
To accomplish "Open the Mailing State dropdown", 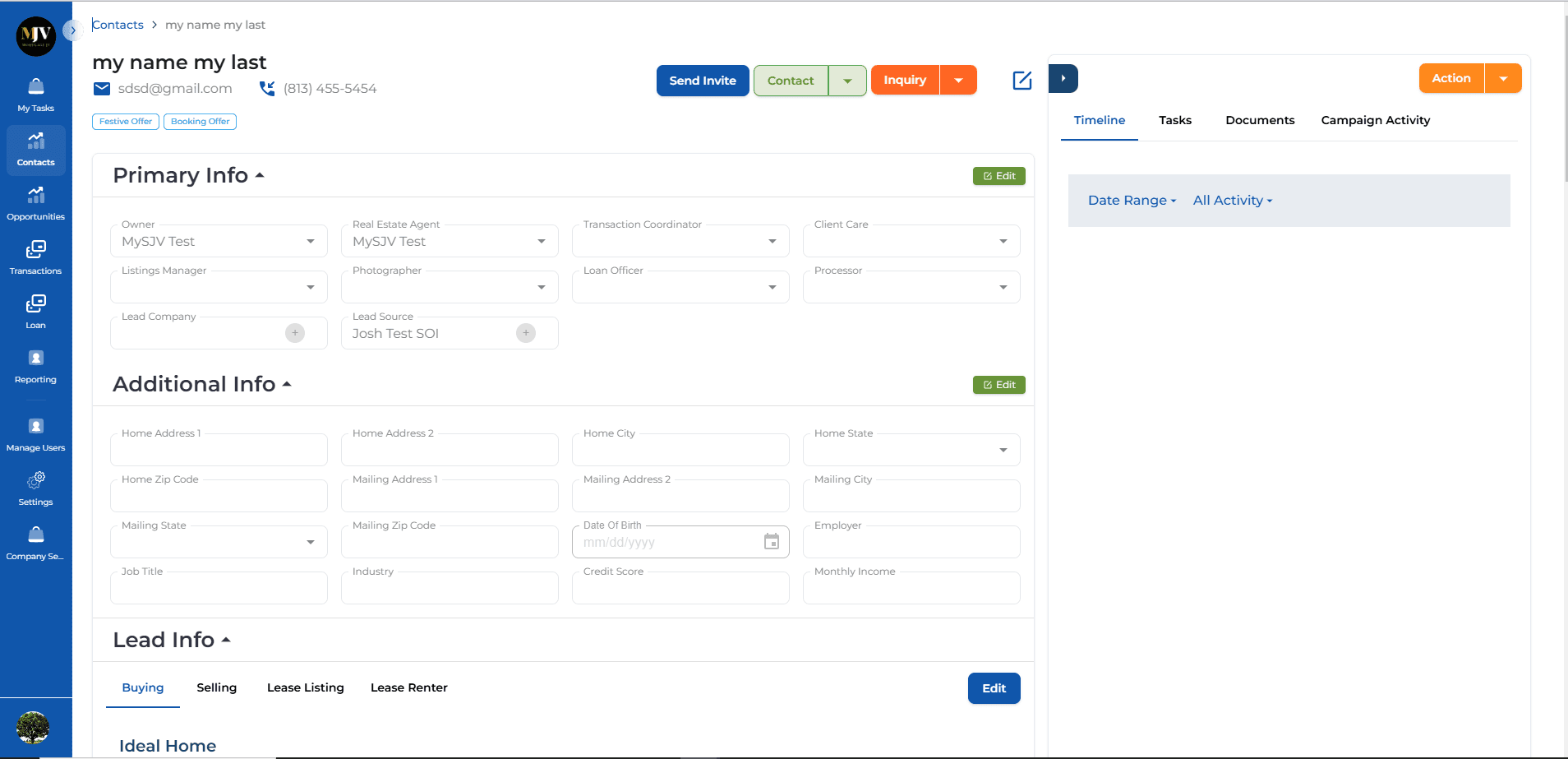I will [x=219, y=542].
